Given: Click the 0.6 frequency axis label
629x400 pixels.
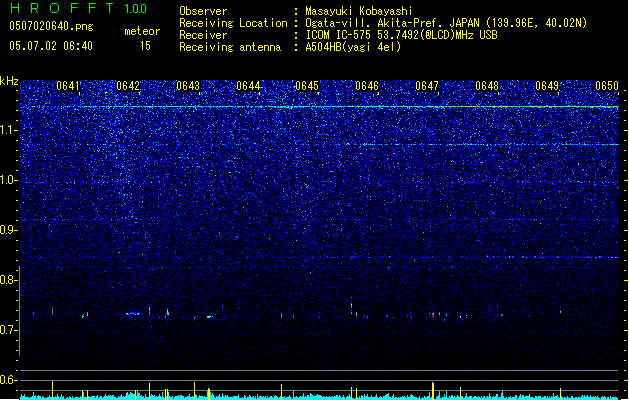Looking at the screenshot, I should tap(9, 380).
